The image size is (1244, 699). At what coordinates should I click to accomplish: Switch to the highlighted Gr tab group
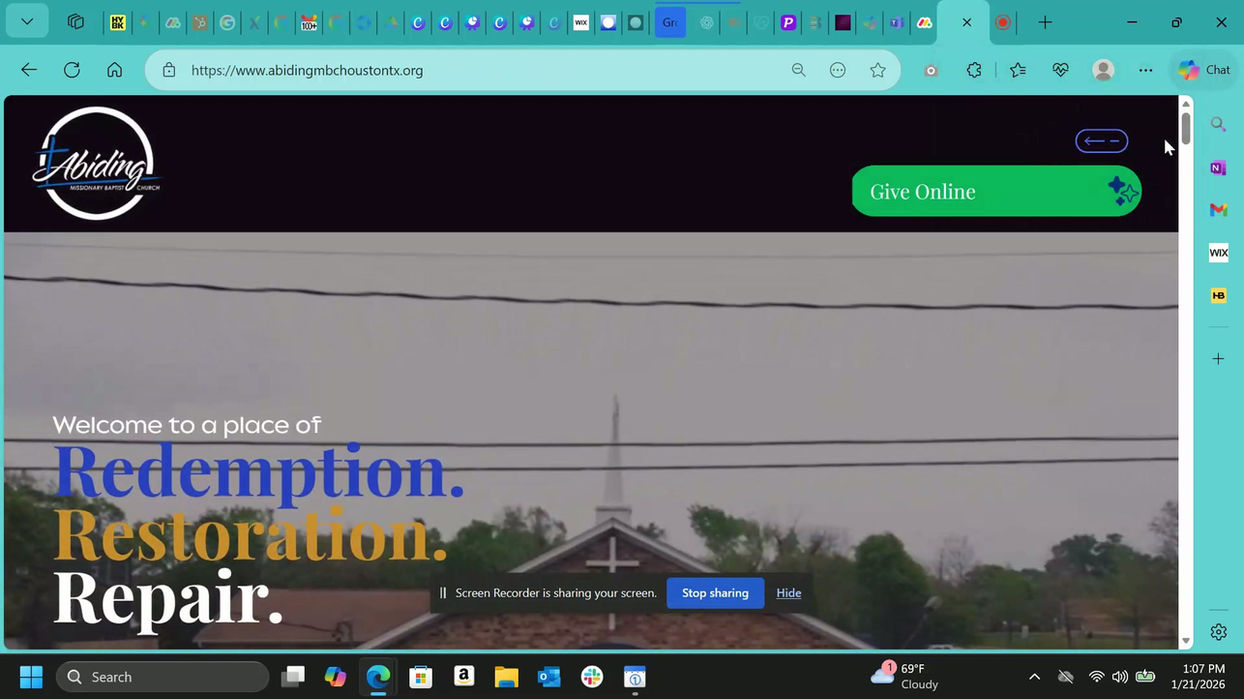[x=670, y=22]
